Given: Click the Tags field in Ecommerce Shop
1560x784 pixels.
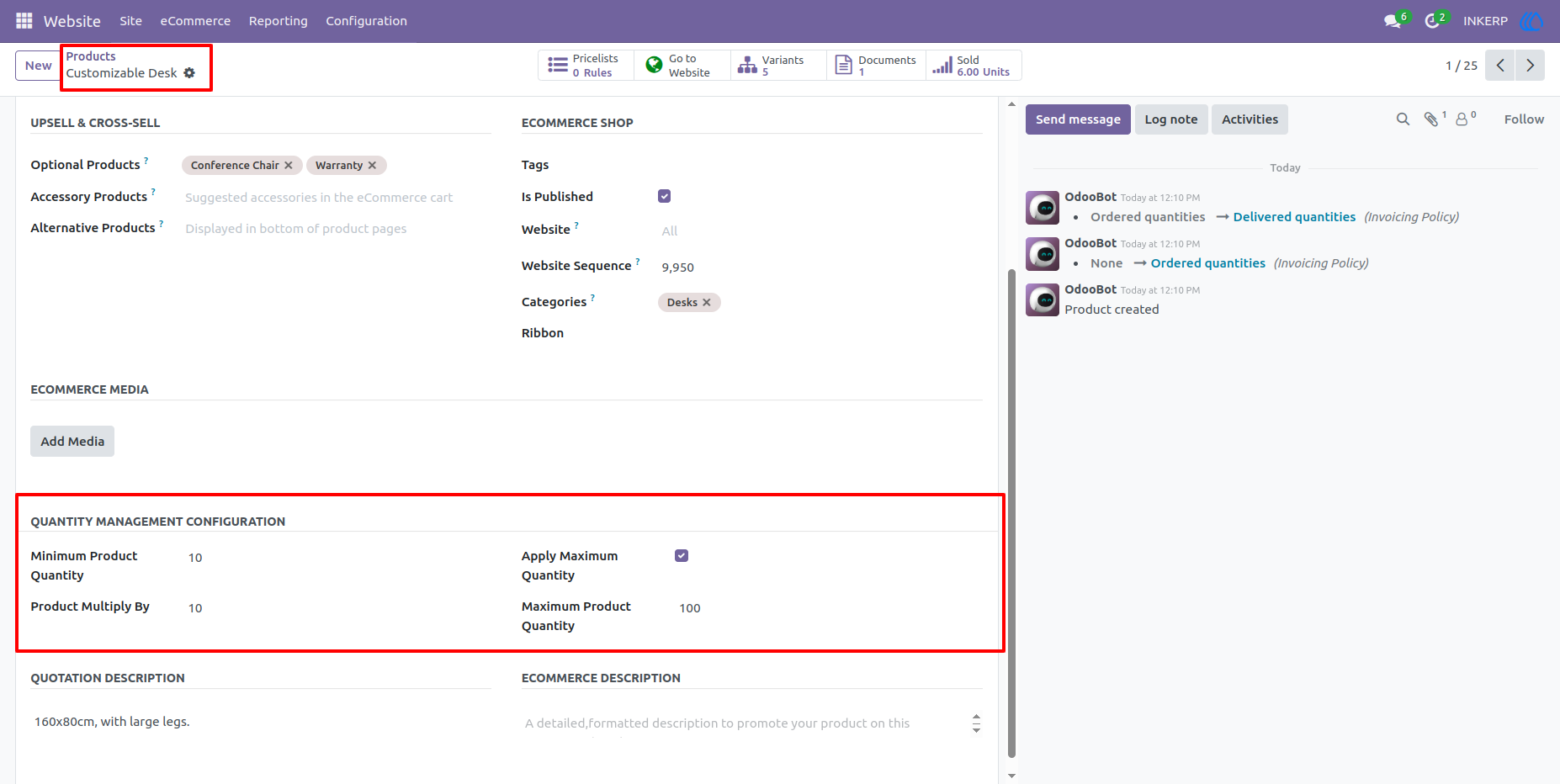Looking at the screenshot, I should pyautogui.click(x=820, y=165).
